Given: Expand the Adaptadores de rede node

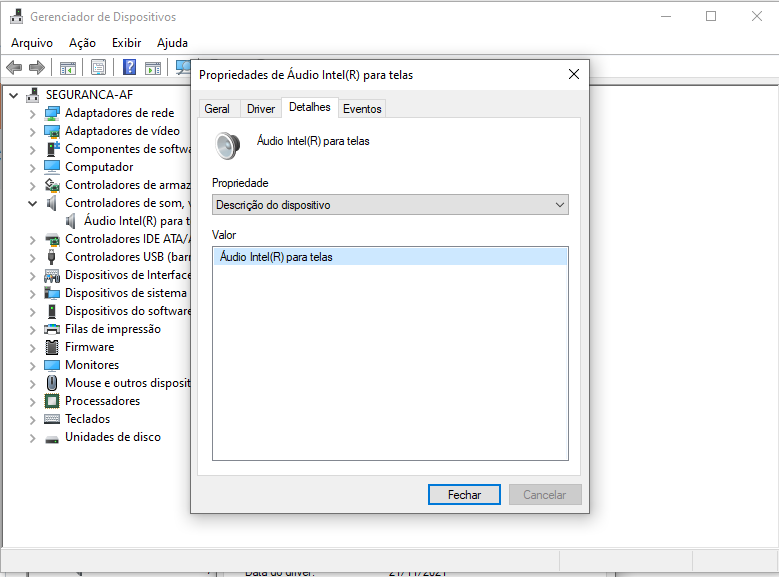Looking at the screenshot, I should pyautogui.click(x=32, y=114).
